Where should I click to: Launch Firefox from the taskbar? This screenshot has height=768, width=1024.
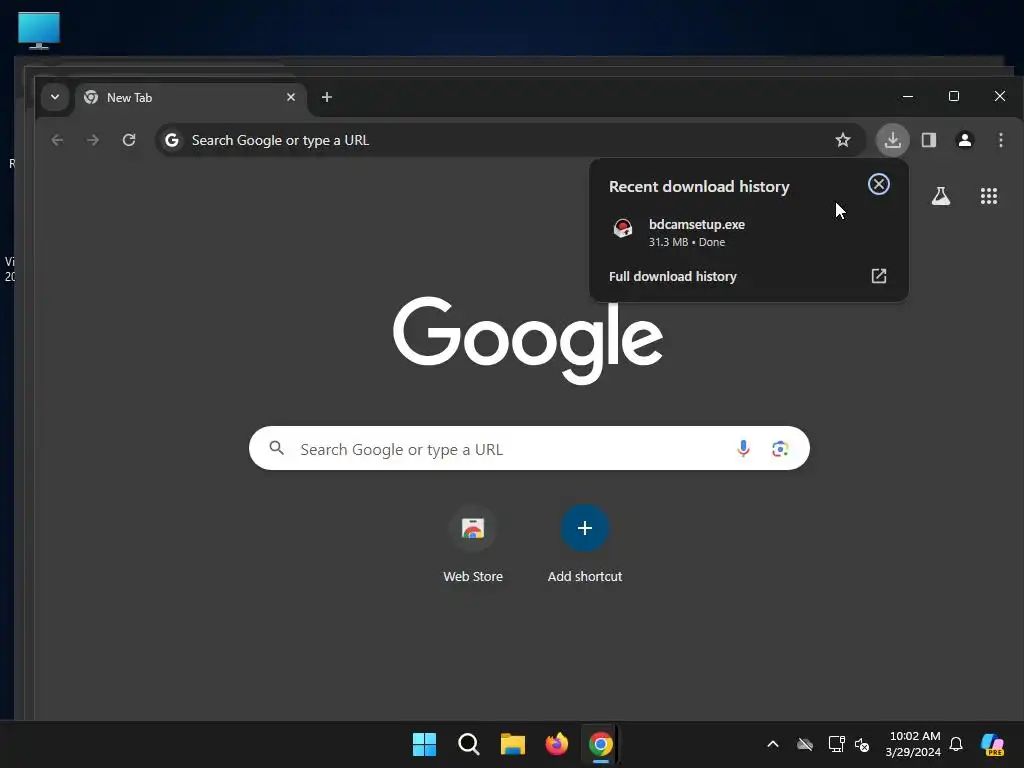tap(556, 744)
